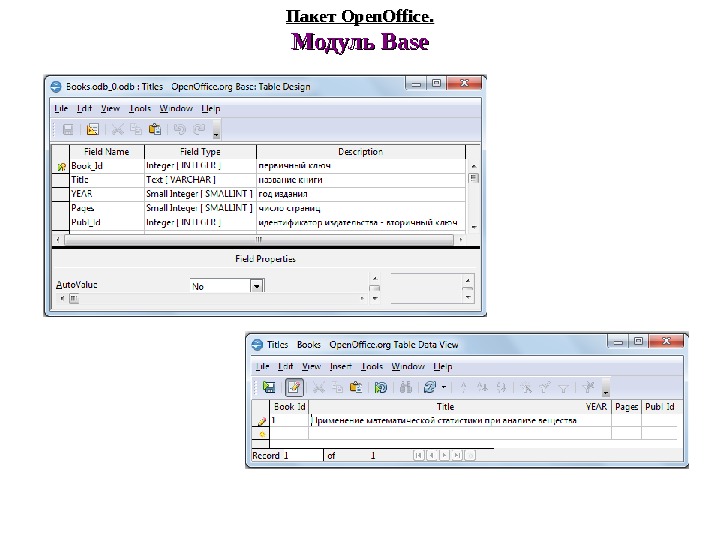Click Pages column header in Data View
Viewport: 720px width, 540px height.
pos(626,407)
